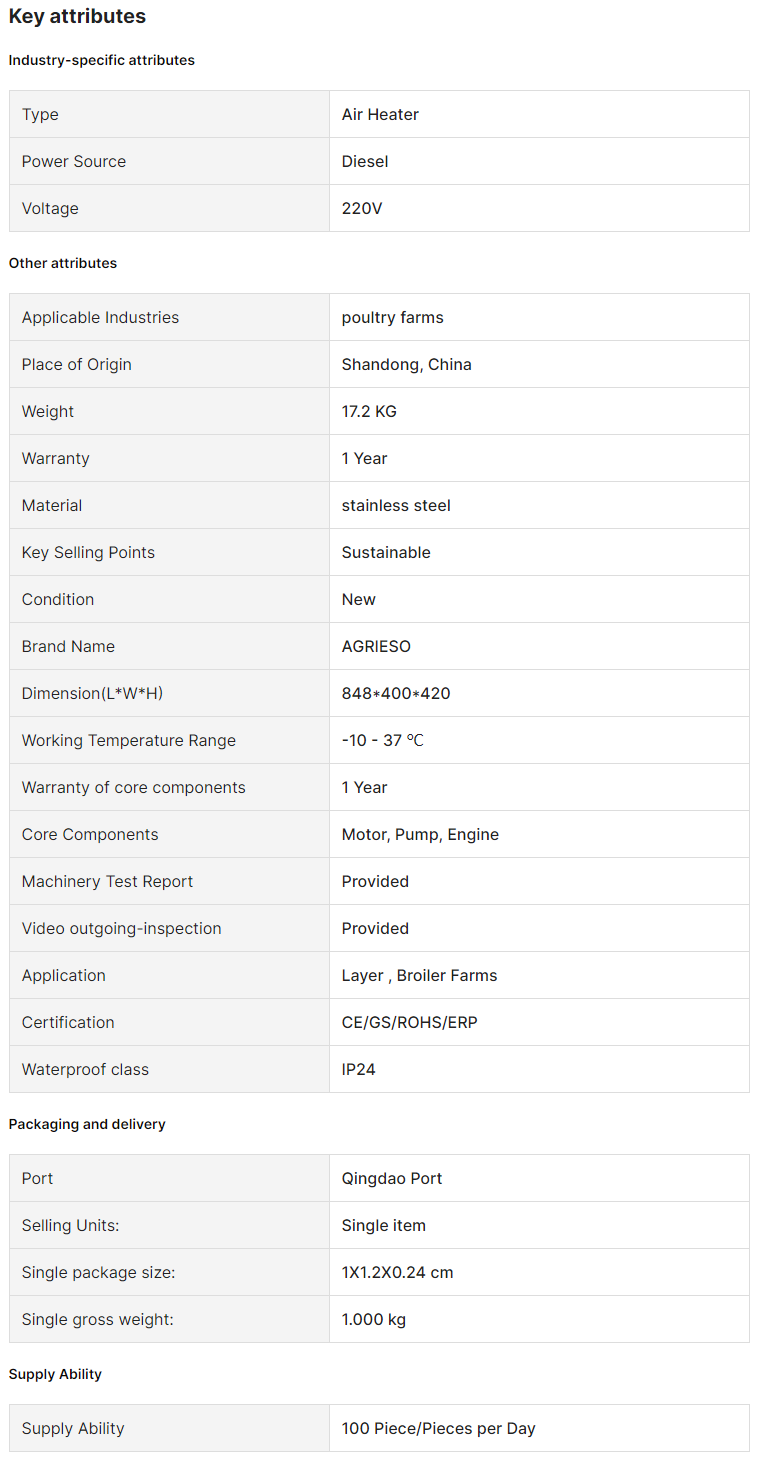Select the Single package size label

tap(98, 1272)
